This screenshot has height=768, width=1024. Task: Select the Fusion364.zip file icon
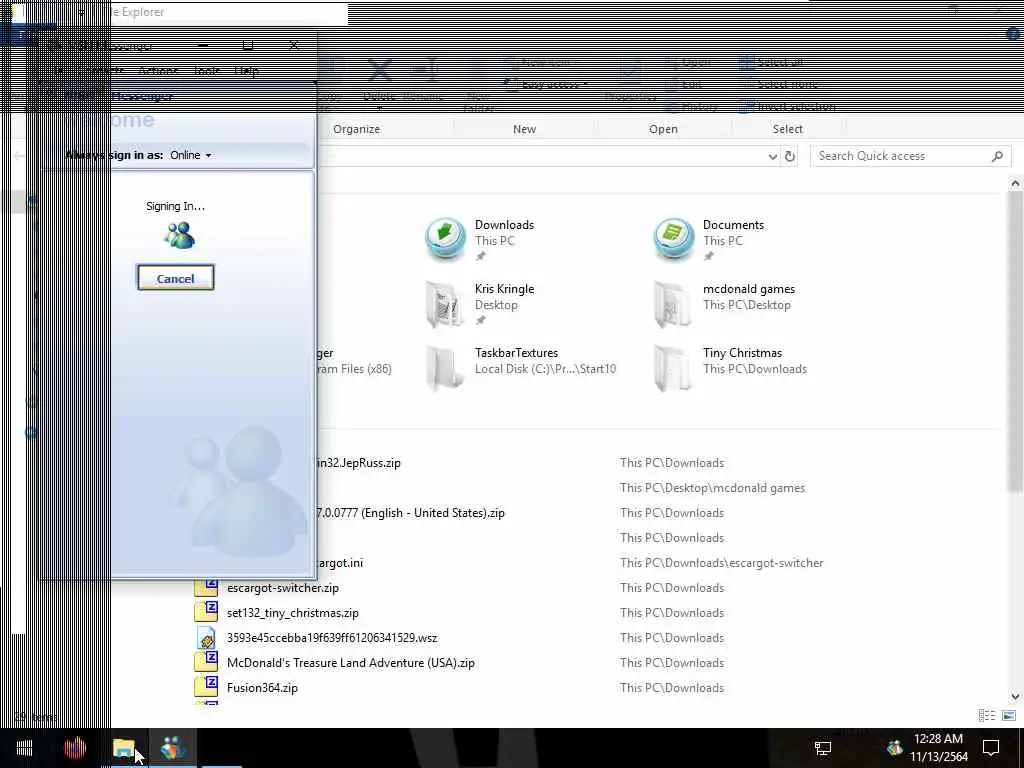pos(206,687)
